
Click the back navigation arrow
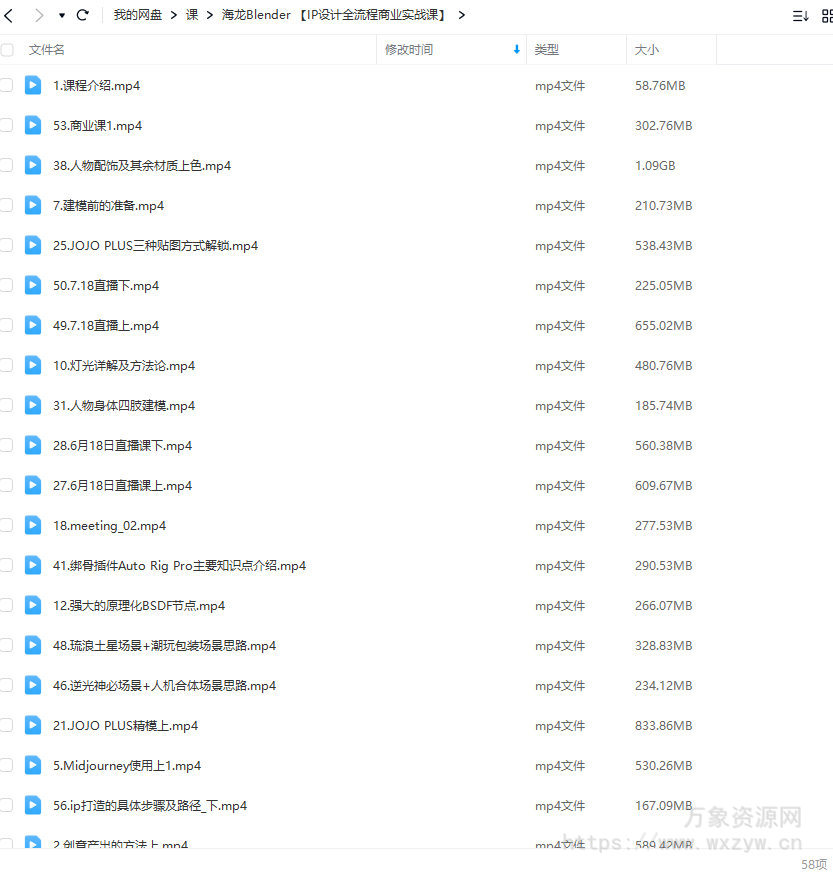click(x=10, y=15)
